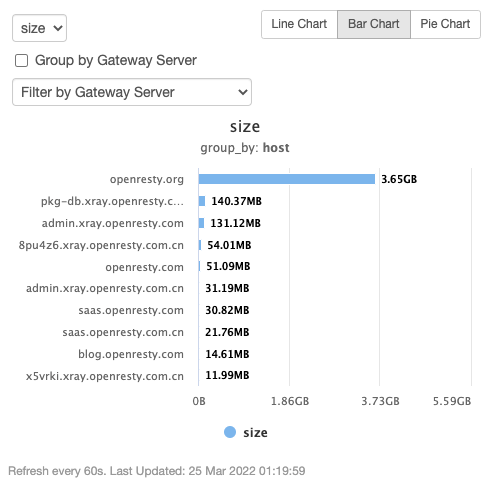
Task: Click the 8pu4z6.xray.openresty.com.cn label
Action: (101, 245)
